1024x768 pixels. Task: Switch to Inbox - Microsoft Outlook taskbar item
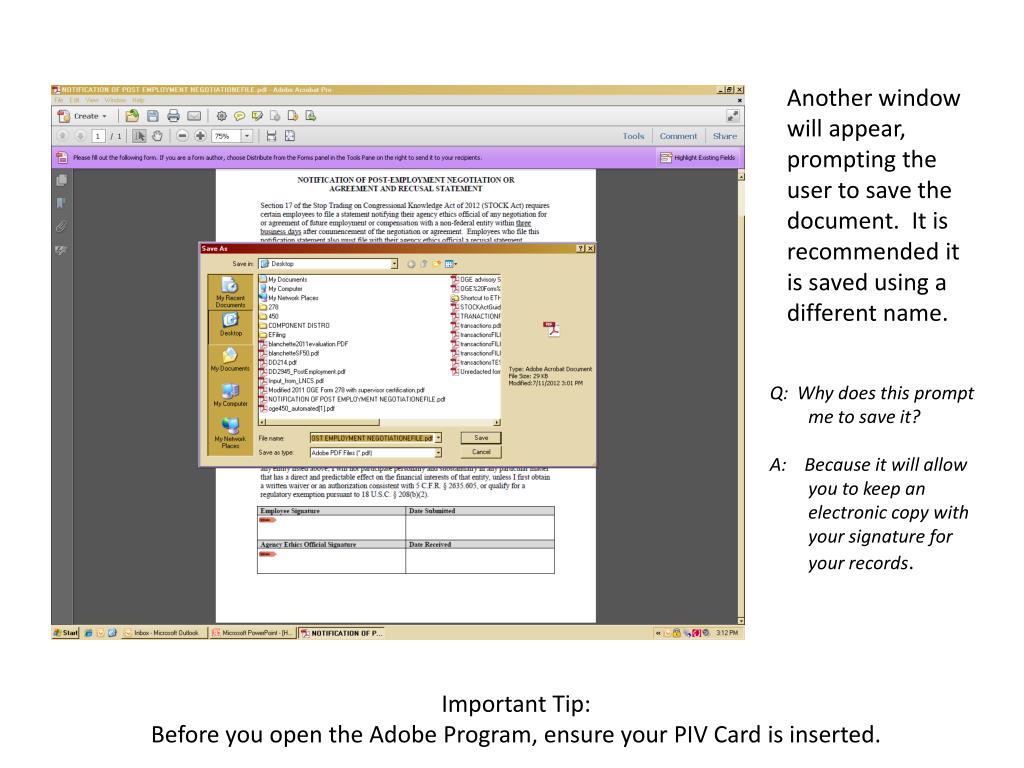coord(164,633)
